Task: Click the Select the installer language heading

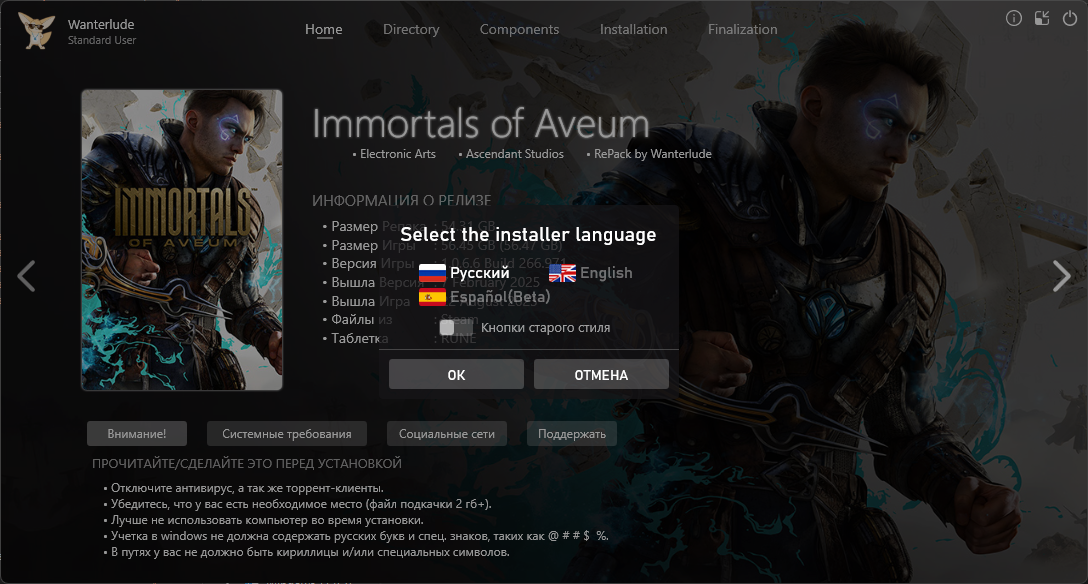Action: tap(528, 234)
